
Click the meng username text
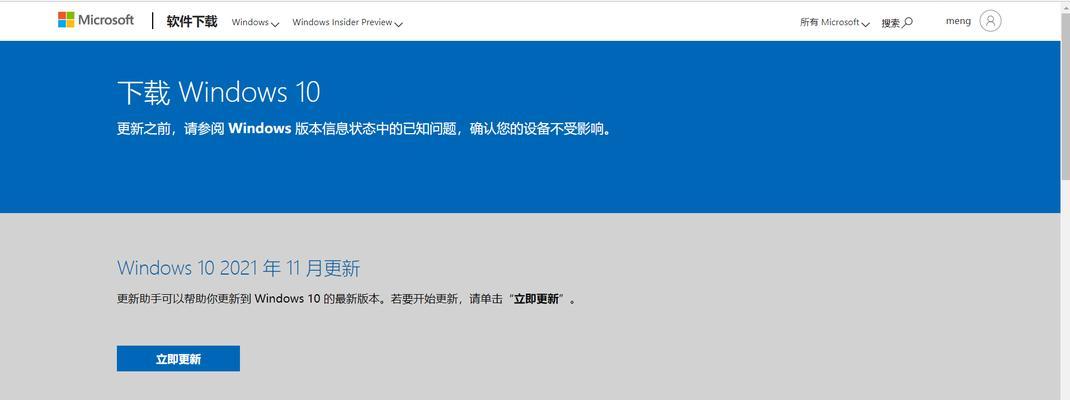pyautogui.click(x=958, y=21)
